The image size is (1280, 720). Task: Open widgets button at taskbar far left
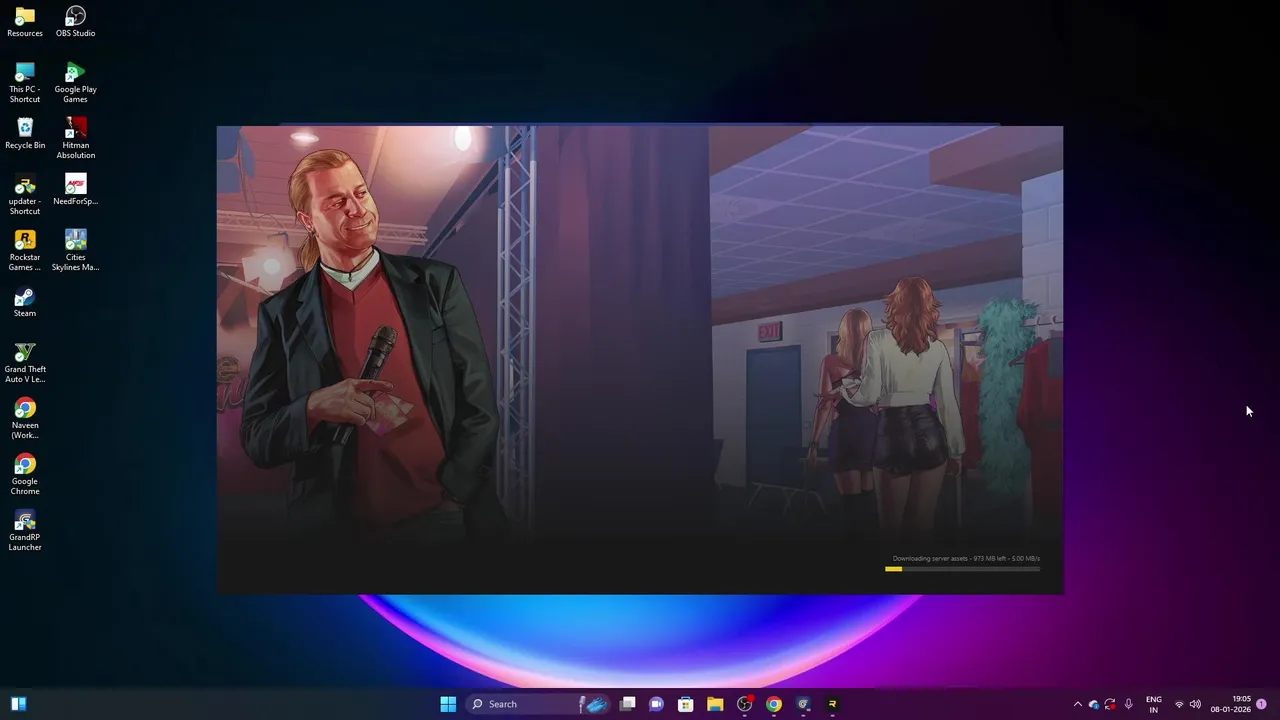click(x=18, y=704)
